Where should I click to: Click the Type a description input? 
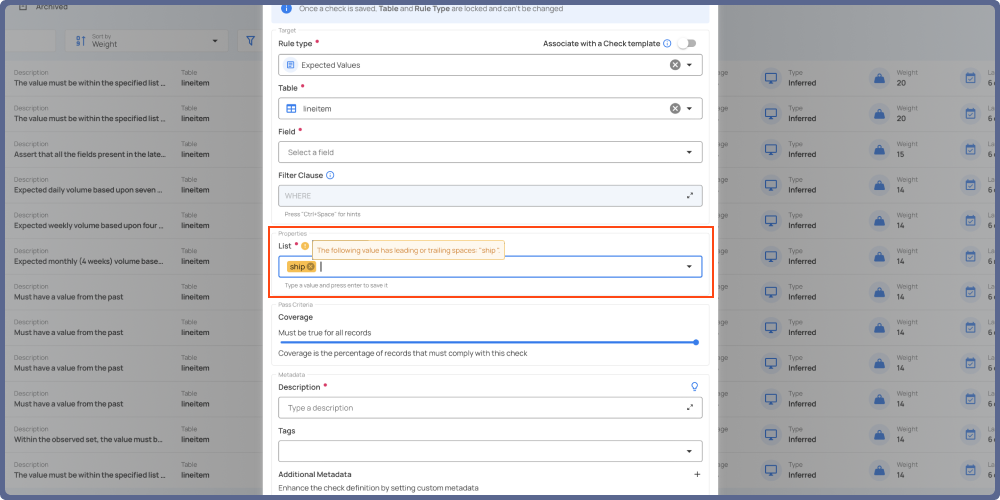[480, 408]
